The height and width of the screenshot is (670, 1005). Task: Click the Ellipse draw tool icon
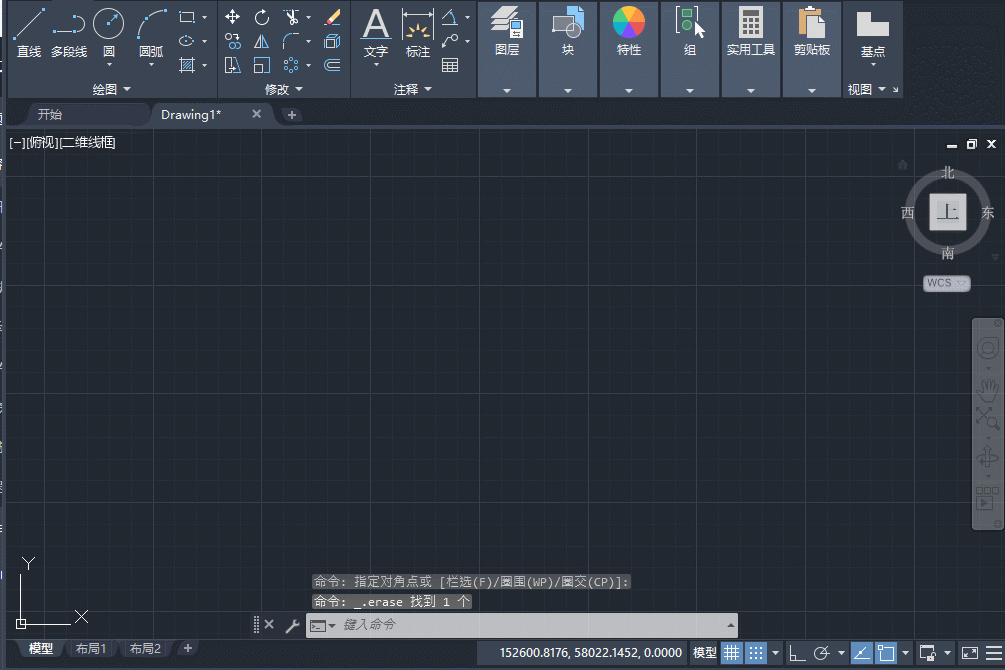[x=187, y=41]
